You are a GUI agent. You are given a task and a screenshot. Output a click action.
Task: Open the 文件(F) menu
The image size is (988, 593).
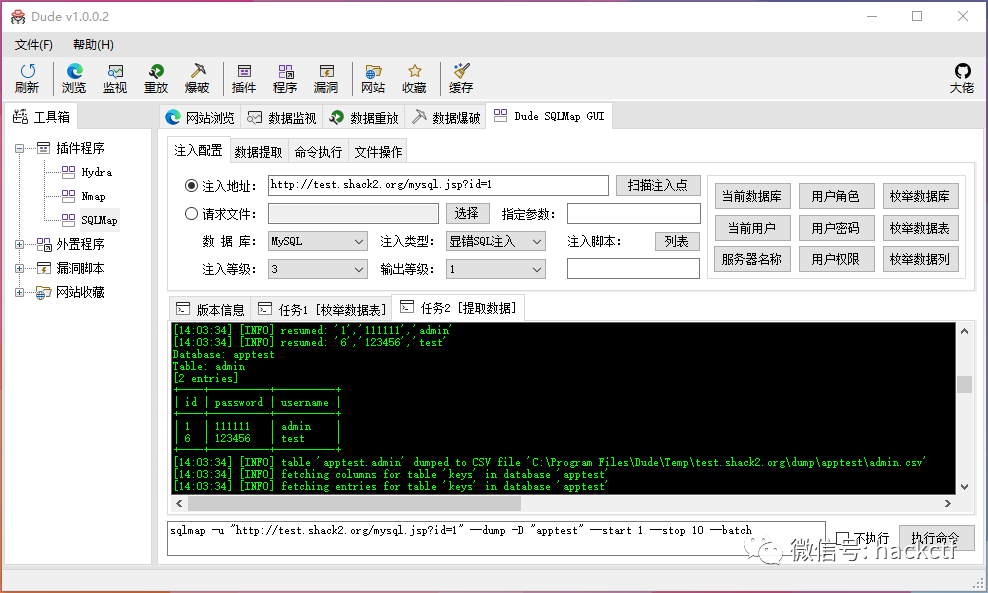[34, 45]
